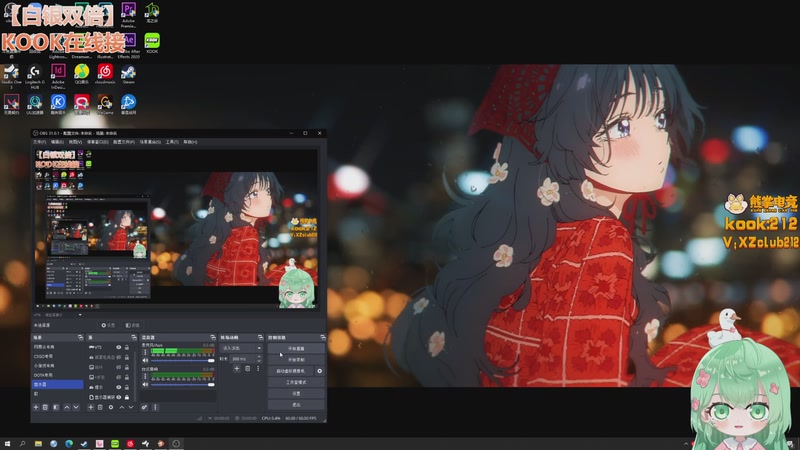The image size is (800, 450).
Task: Open the desktop audio channel options dots
Action: (x=145, y=377)
